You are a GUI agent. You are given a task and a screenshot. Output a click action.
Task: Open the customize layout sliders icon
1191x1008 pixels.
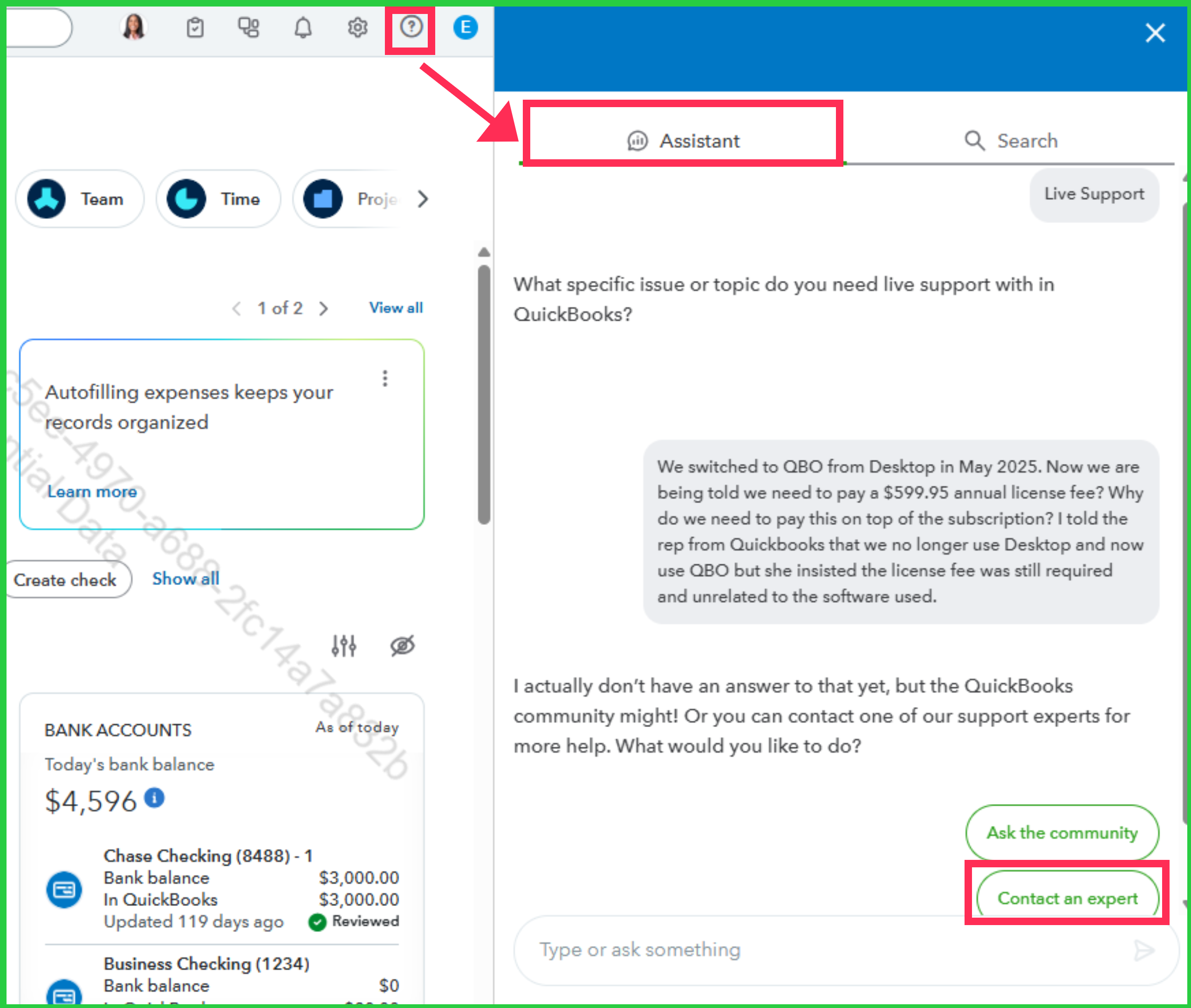point(344,646)
